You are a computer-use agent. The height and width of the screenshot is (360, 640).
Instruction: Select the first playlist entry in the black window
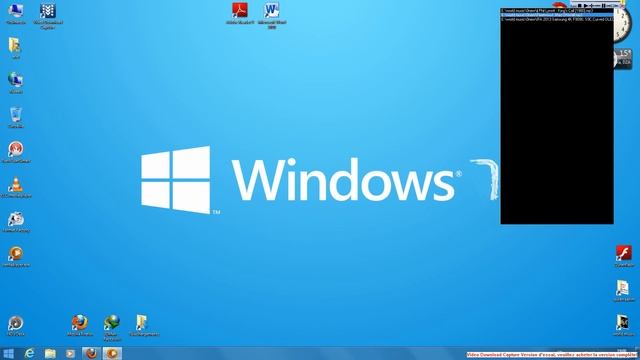click(557, 11)
